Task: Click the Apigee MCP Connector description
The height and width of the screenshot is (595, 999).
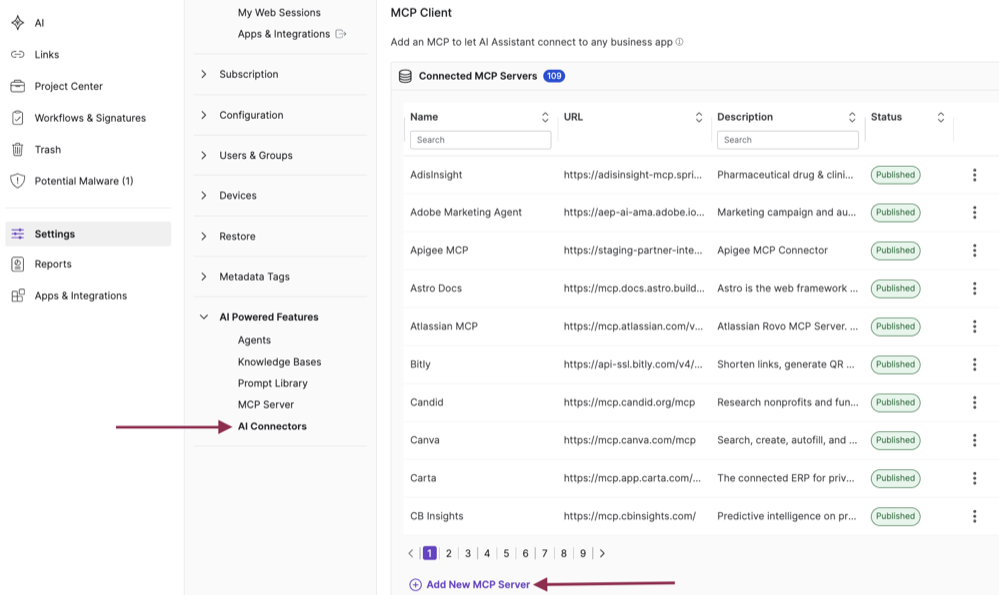Action: tap(772, 250)
